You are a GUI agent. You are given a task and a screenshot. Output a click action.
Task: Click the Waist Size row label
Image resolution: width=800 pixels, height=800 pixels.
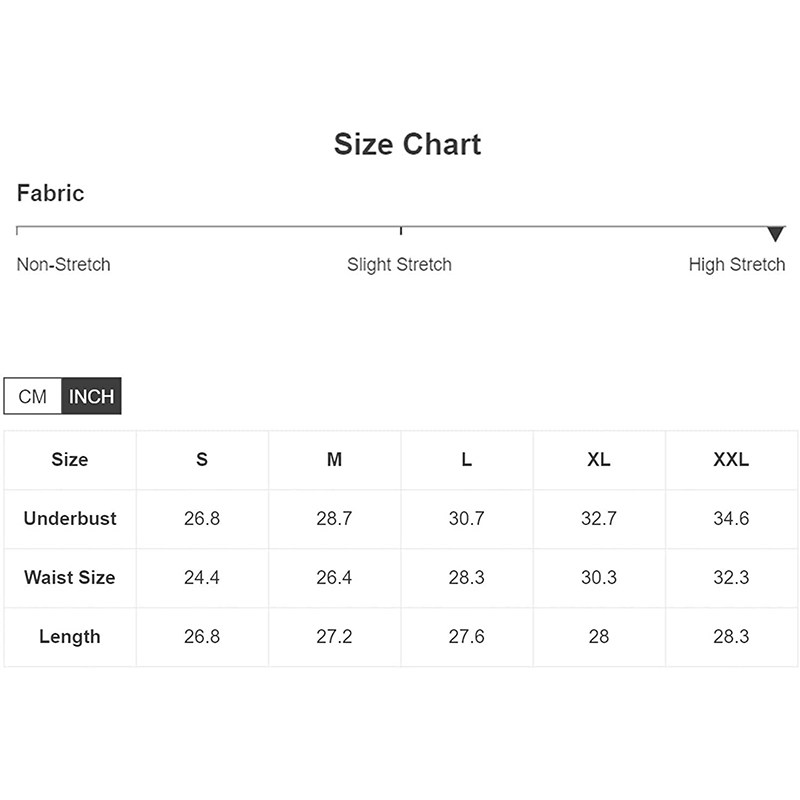(x=70, y=578)
